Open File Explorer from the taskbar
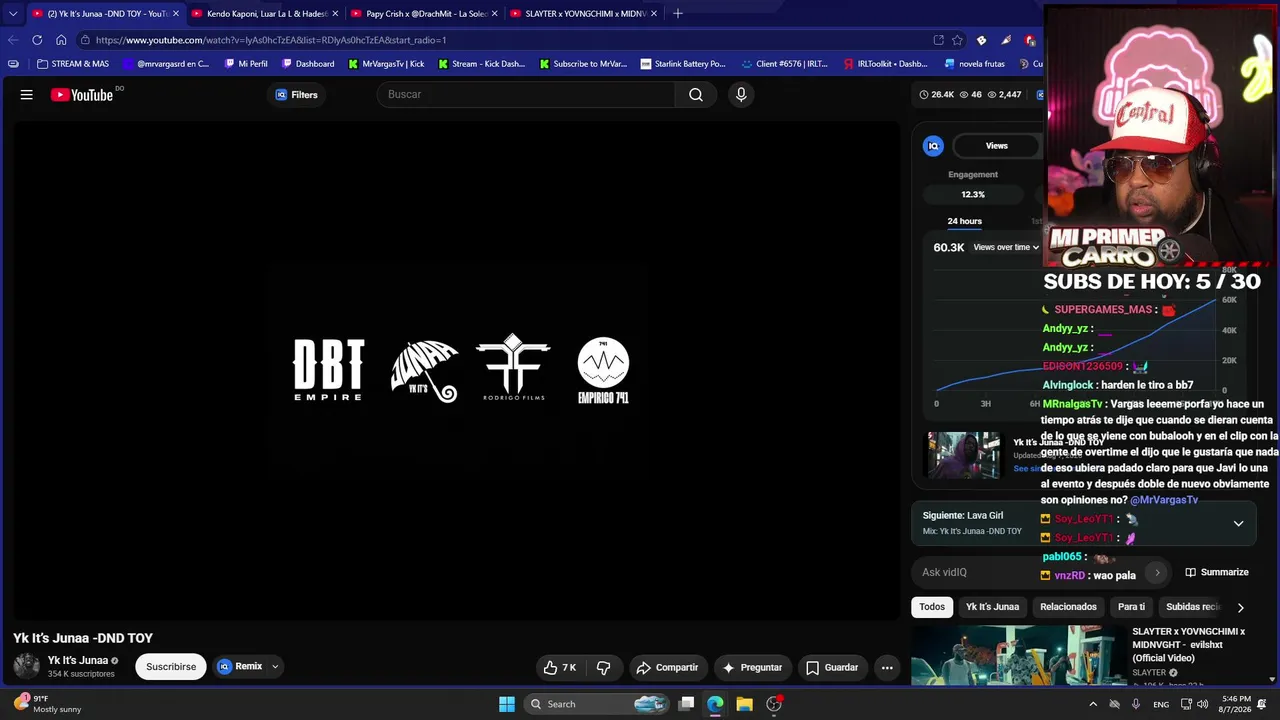 [x=744, y=704]
